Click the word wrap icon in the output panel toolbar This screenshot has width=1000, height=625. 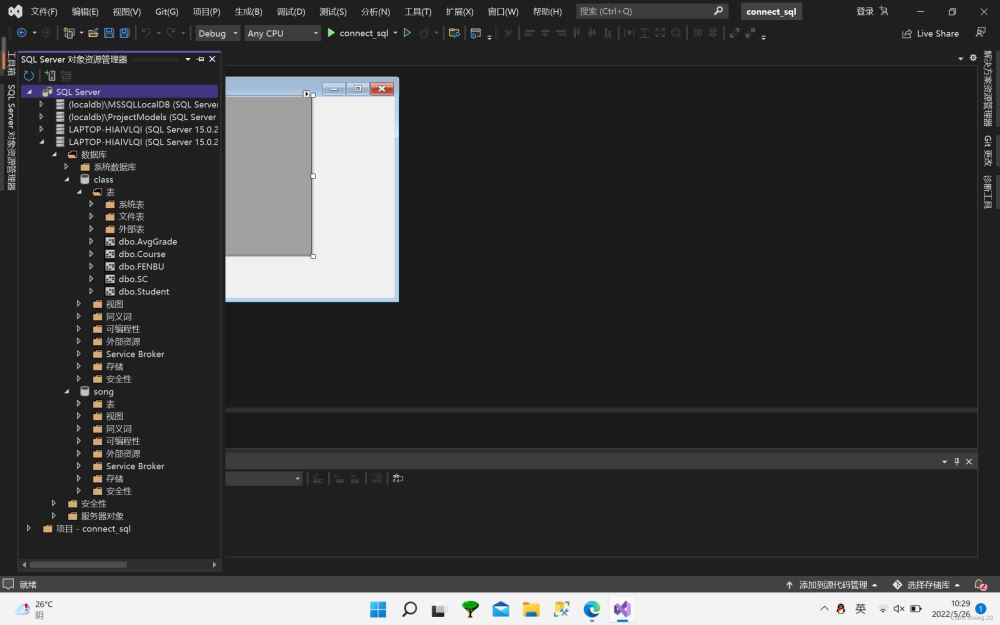coord(398,479)
